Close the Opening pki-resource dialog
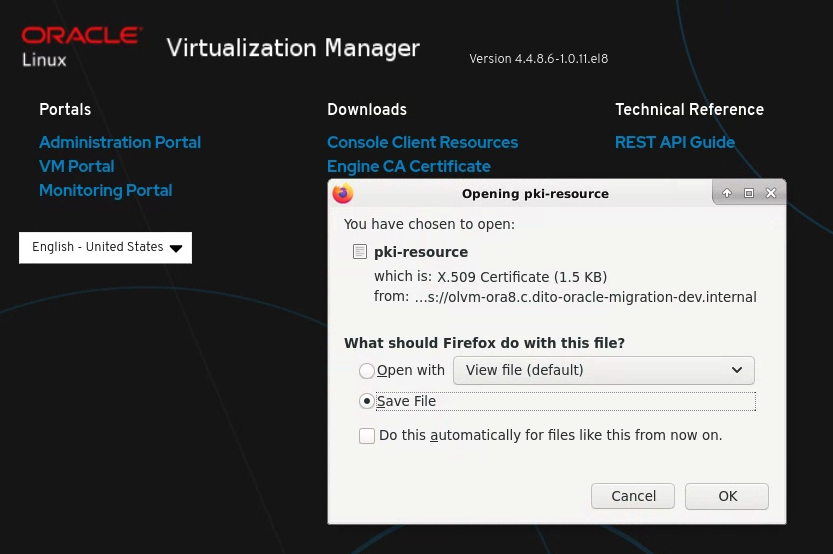 click(x=771, y=193)
